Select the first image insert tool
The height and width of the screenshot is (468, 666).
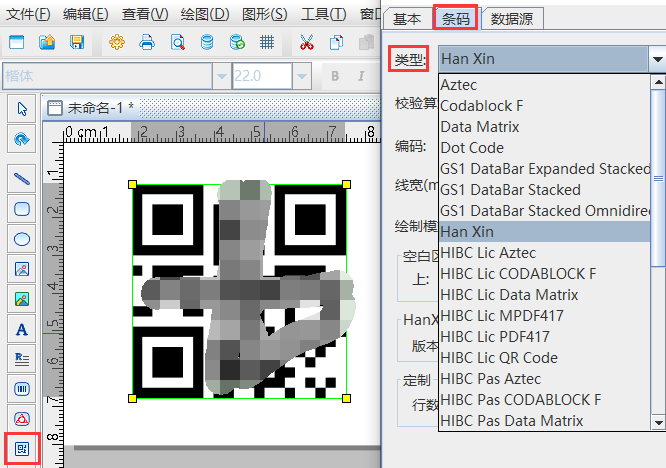click(22, 269)
